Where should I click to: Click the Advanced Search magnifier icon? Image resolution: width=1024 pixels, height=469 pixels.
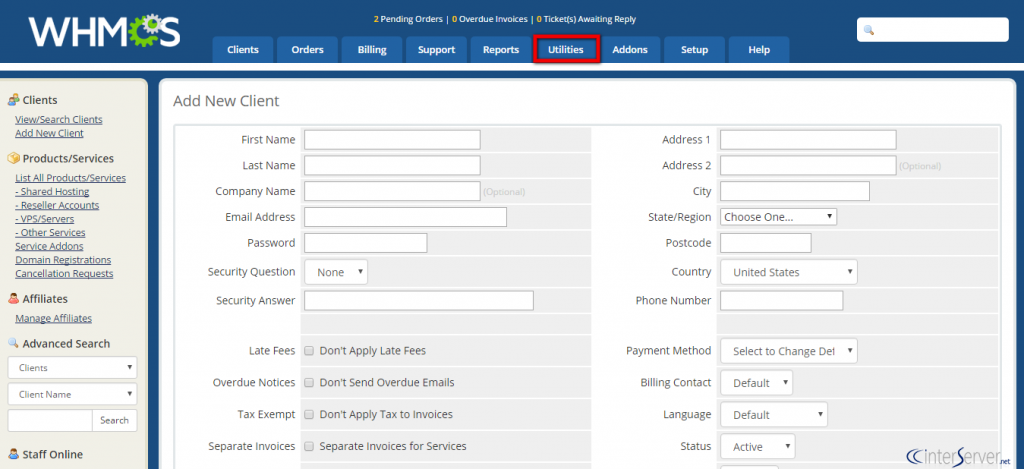click(14, 343)
